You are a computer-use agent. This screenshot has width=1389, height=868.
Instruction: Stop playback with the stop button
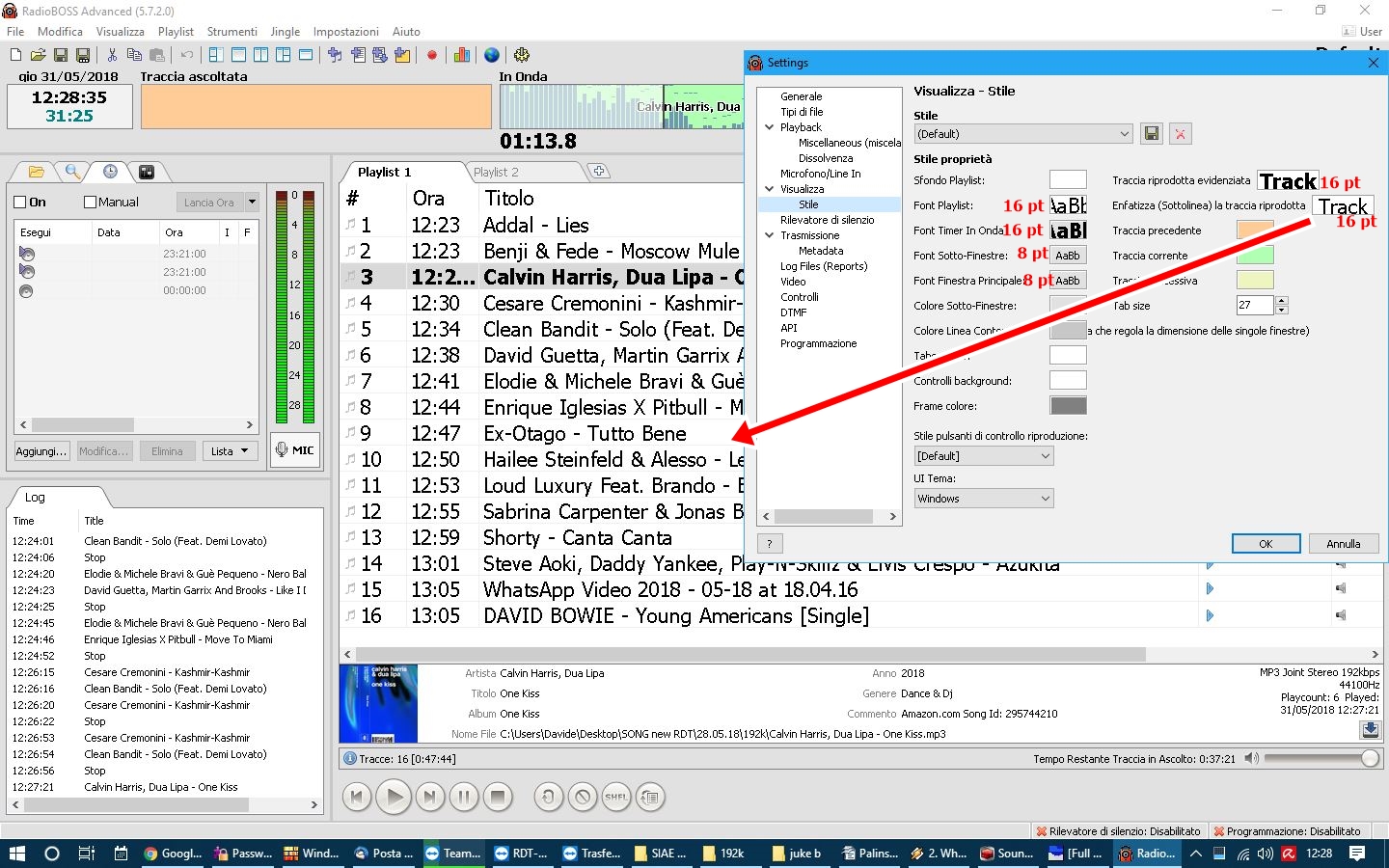[498, 797]
